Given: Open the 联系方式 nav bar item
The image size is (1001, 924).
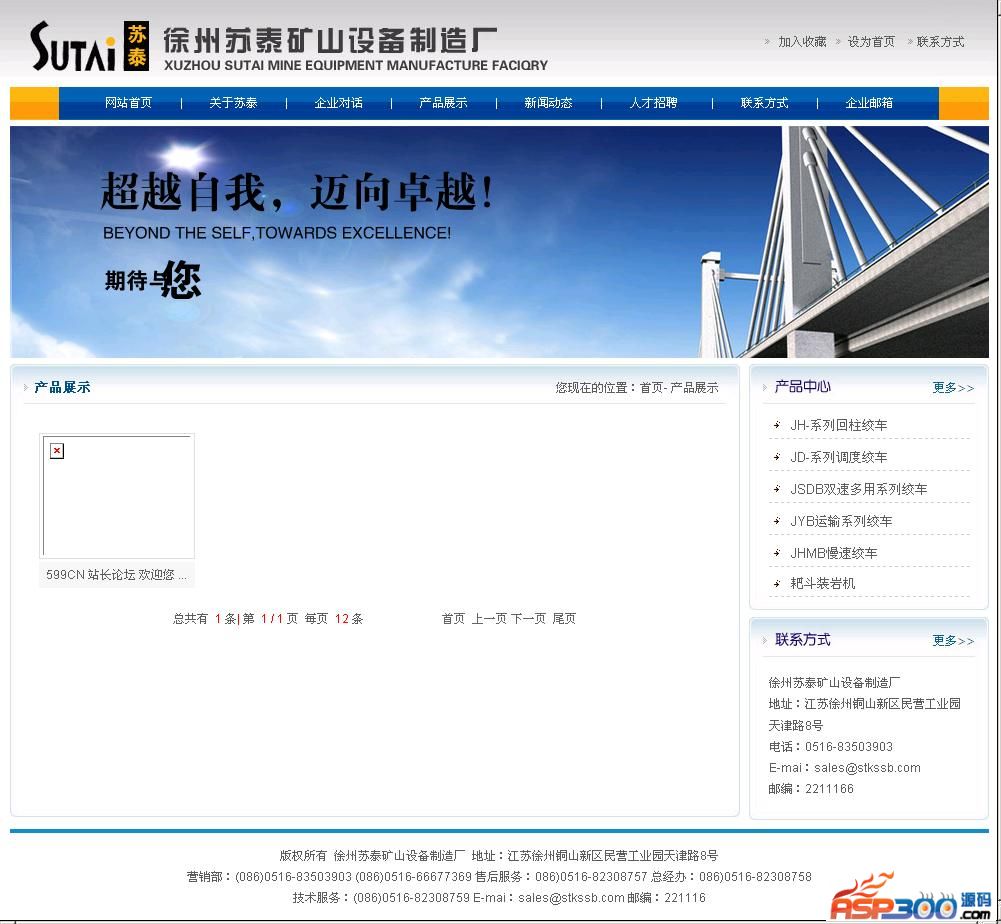Looking at the screenshot, I should click(x=764, y=103).
